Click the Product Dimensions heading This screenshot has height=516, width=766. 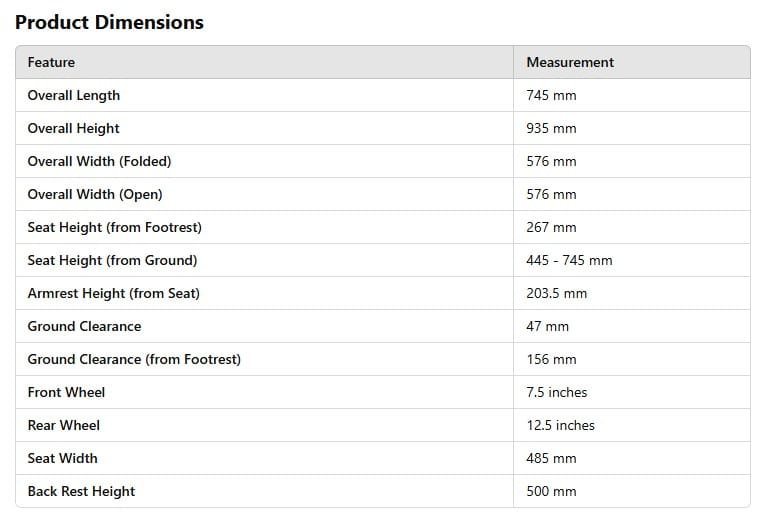(x=109, y=22)
